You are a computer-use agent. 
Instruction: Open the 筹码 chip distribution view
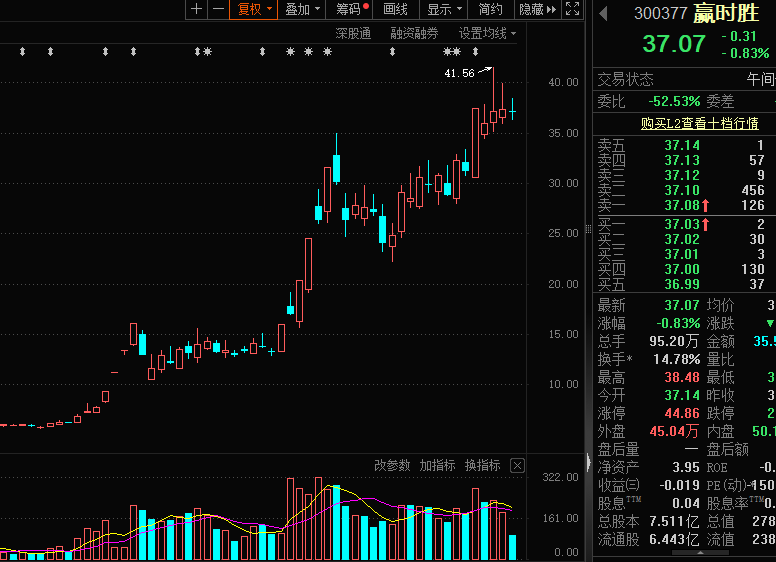click(x=351, y=9)
